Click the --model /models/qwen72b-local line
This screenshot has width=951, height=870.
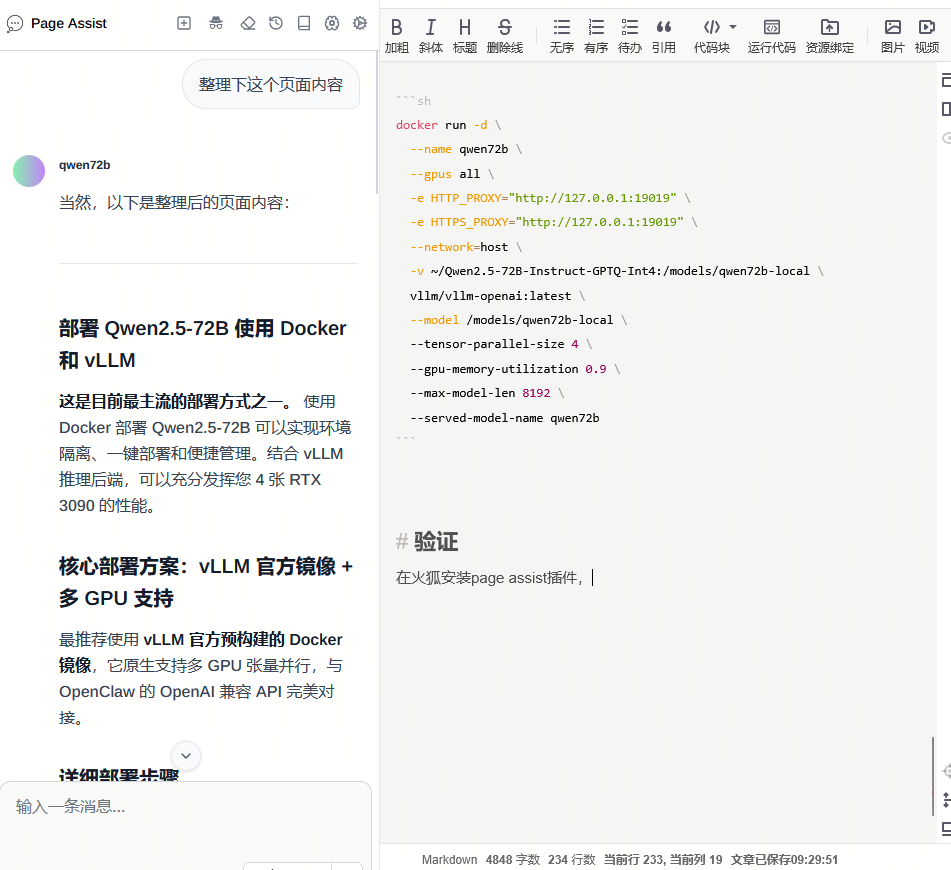(x=519, y=320)
